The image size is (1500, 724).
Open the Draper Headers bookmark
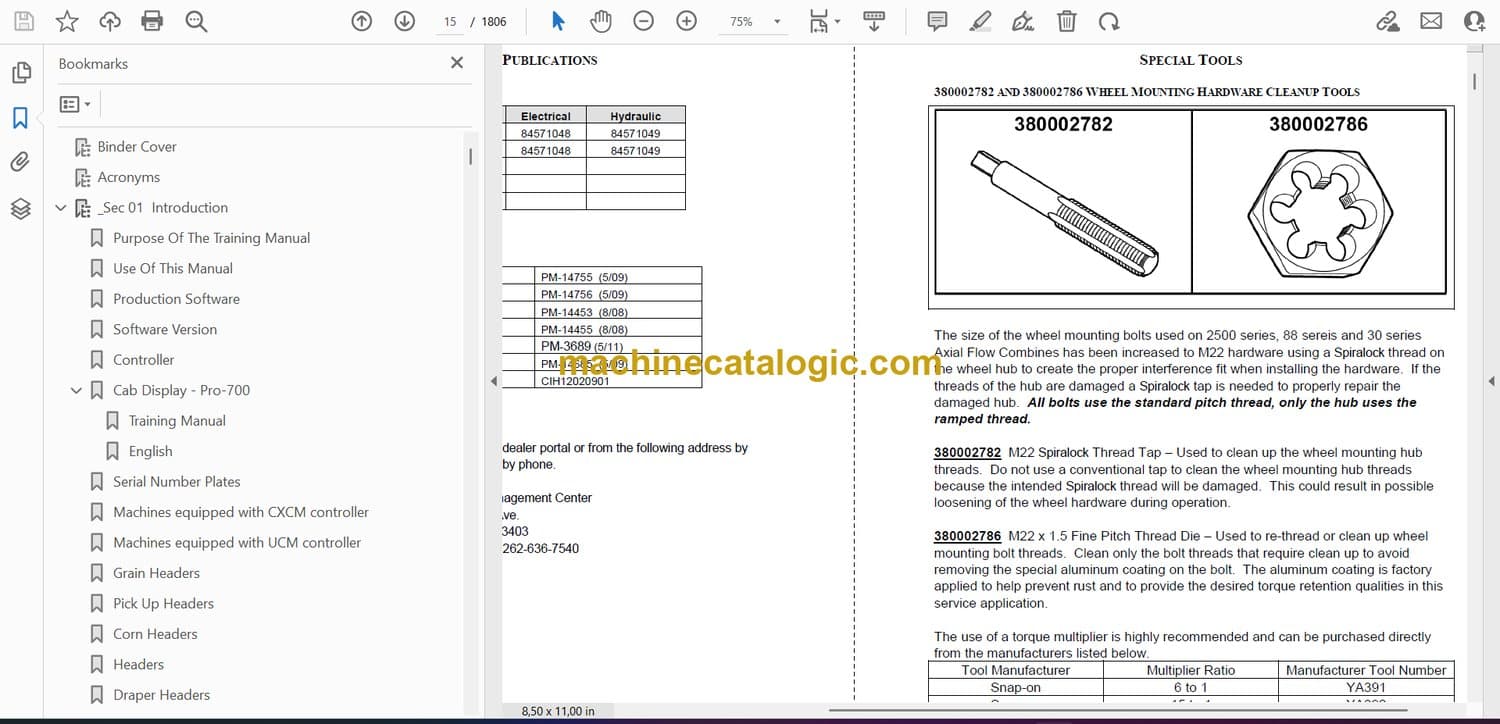(162, 695)
